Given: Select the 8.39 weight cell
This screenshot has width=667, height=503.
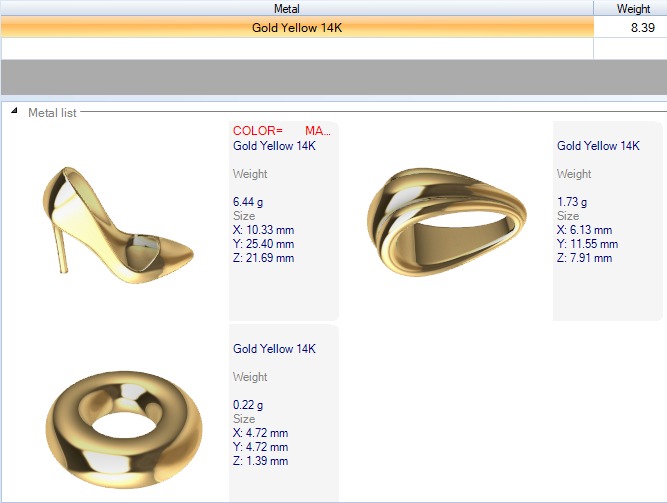Looking at the screenshot, I should pos(630,28).
